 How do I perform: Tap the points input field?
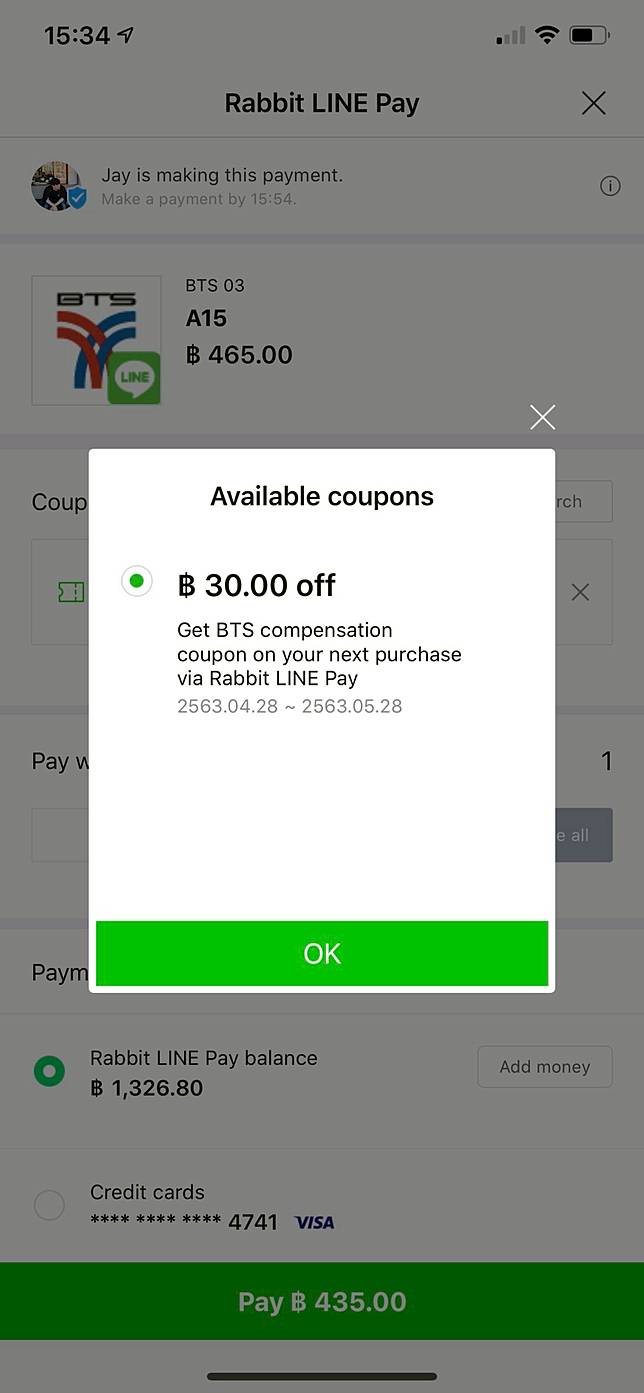point(60,835)
